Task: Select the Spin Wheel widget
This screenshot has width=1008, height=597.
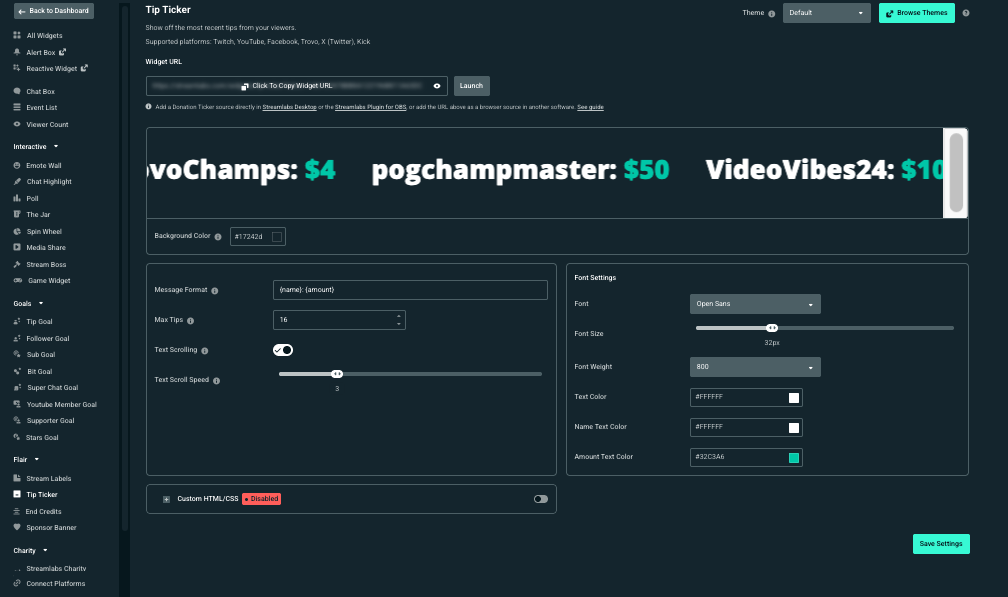Action: tap(43, 231)
